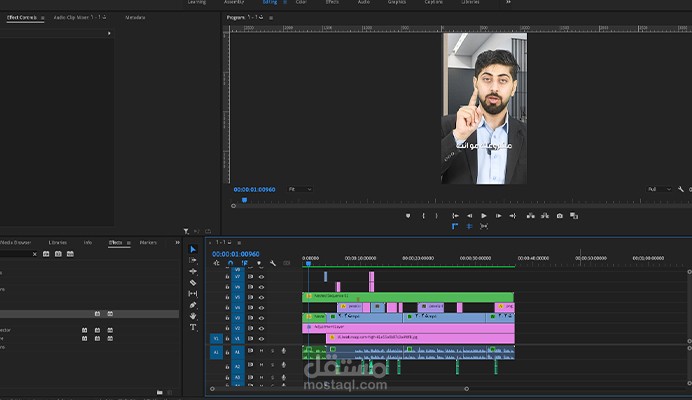The image size is (692, 400).
Task: Add a marker in Program monitor
Action: (x=408, y=216)
